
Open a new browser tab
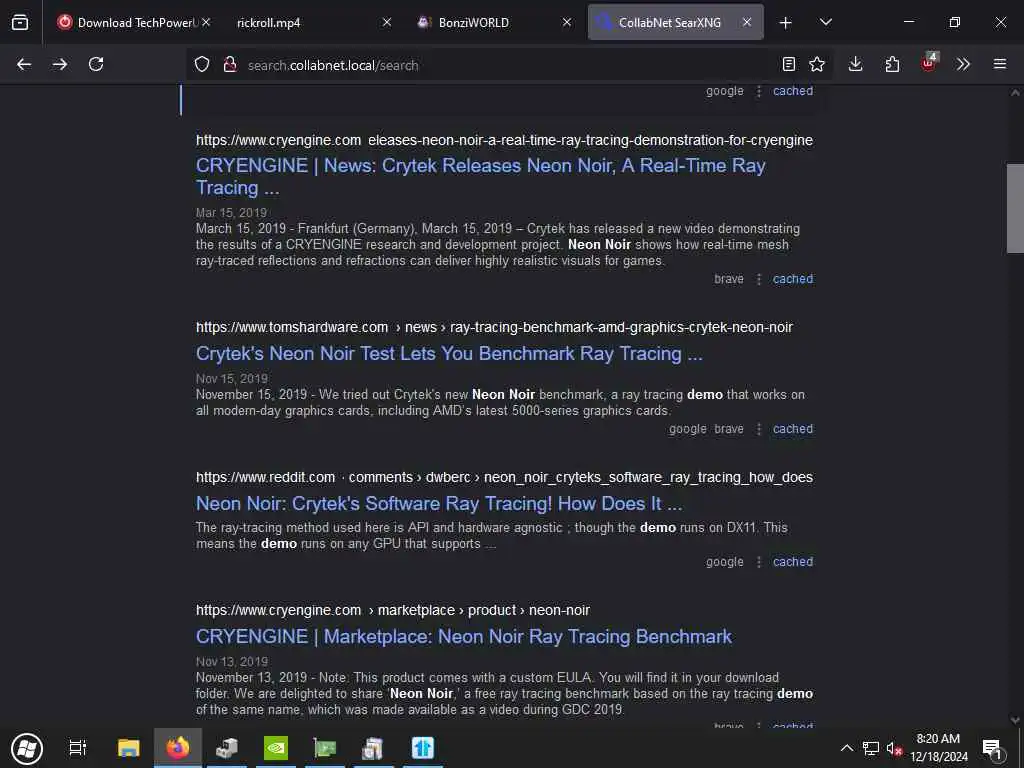pyautogui.click(x=786, y=23)
